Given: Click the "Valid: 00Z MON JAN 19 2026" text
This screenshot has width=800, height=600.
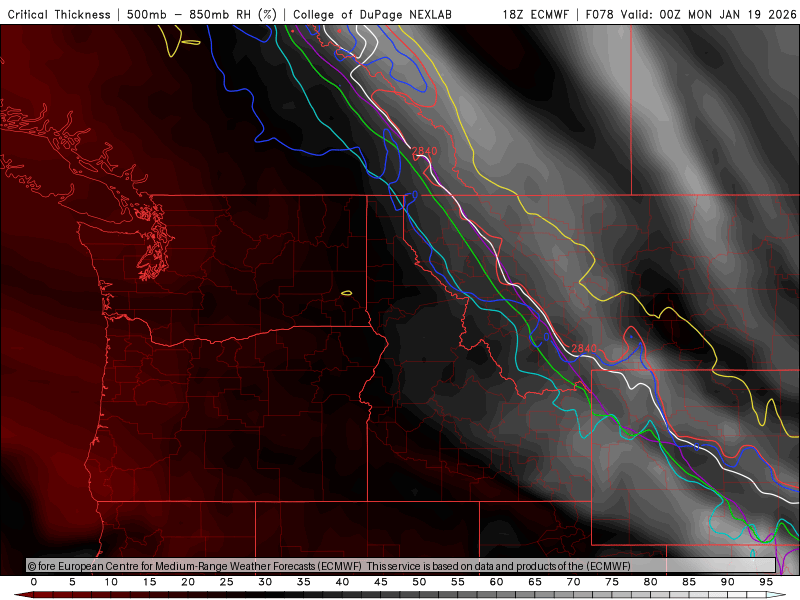Looking at the screenshot, I should (708, 15).
